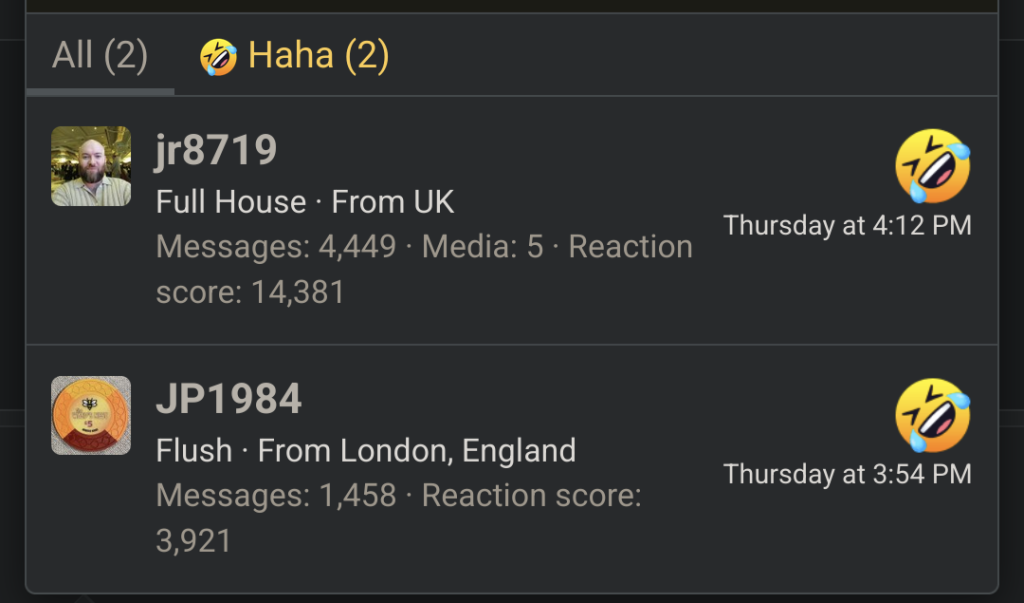The width and height of the screenshot is (1024, 603).
Task: Click the reaction score 3,921 value
Action: (194, 541)
